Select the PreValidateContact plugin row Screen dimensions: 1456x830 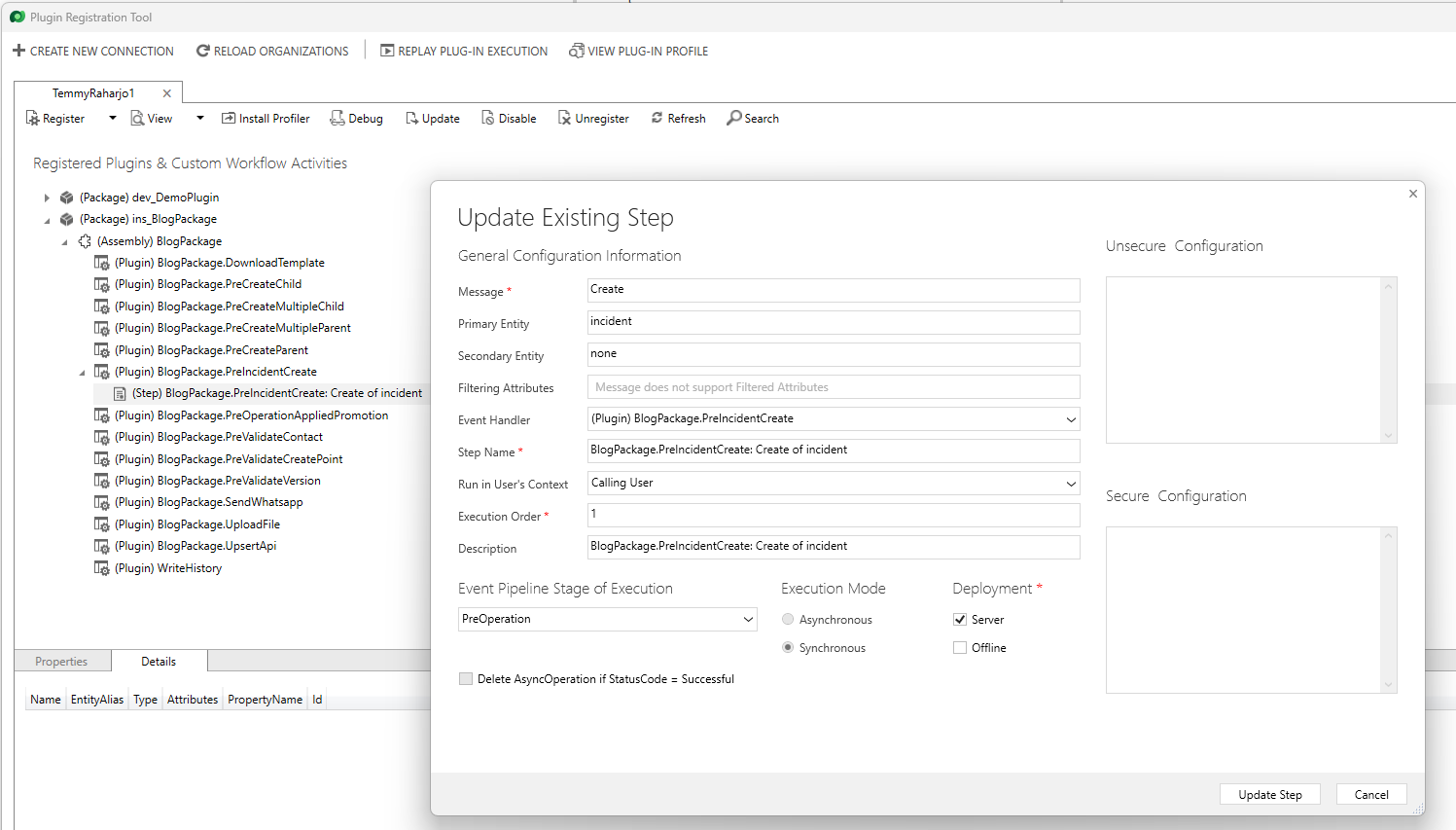pyautogui.click(x=219, y=437)
